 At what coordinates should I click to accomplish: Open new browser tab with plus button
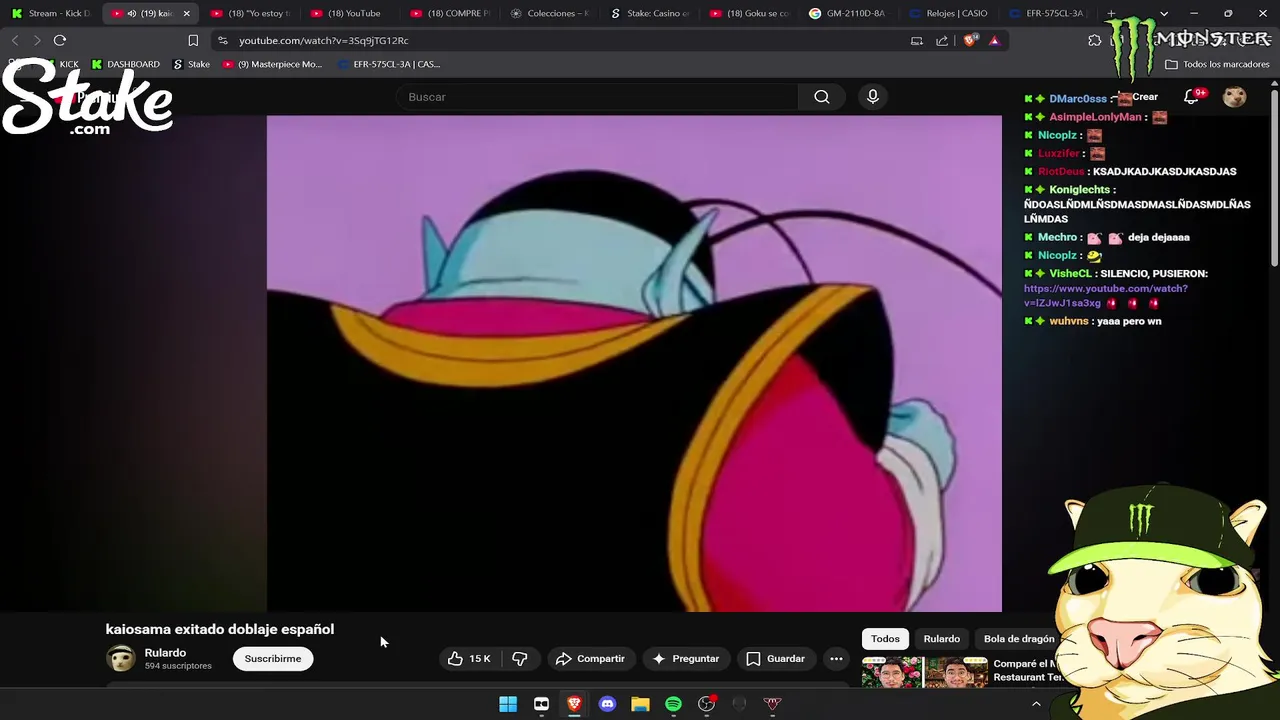tap(1111, 13)
